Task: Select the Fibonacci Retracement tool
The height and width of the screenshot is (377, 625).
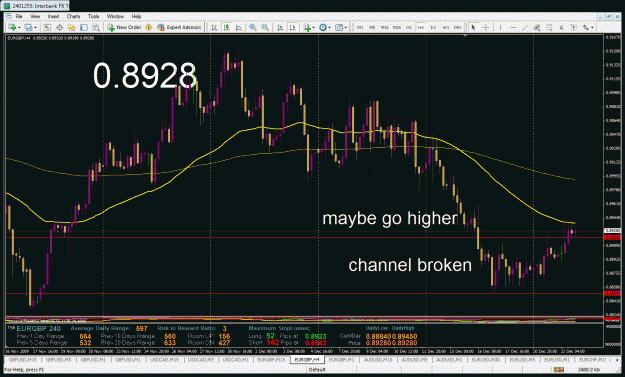Action: point(549,27)
